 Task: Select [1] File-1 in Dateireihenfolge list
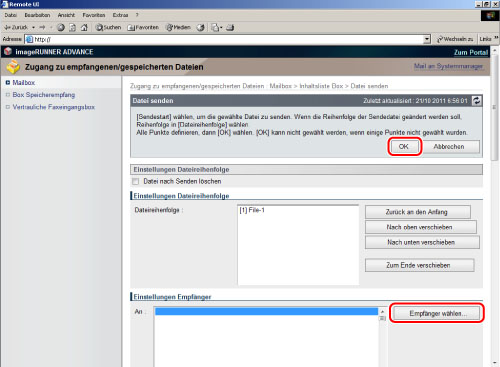coord(252,210)
